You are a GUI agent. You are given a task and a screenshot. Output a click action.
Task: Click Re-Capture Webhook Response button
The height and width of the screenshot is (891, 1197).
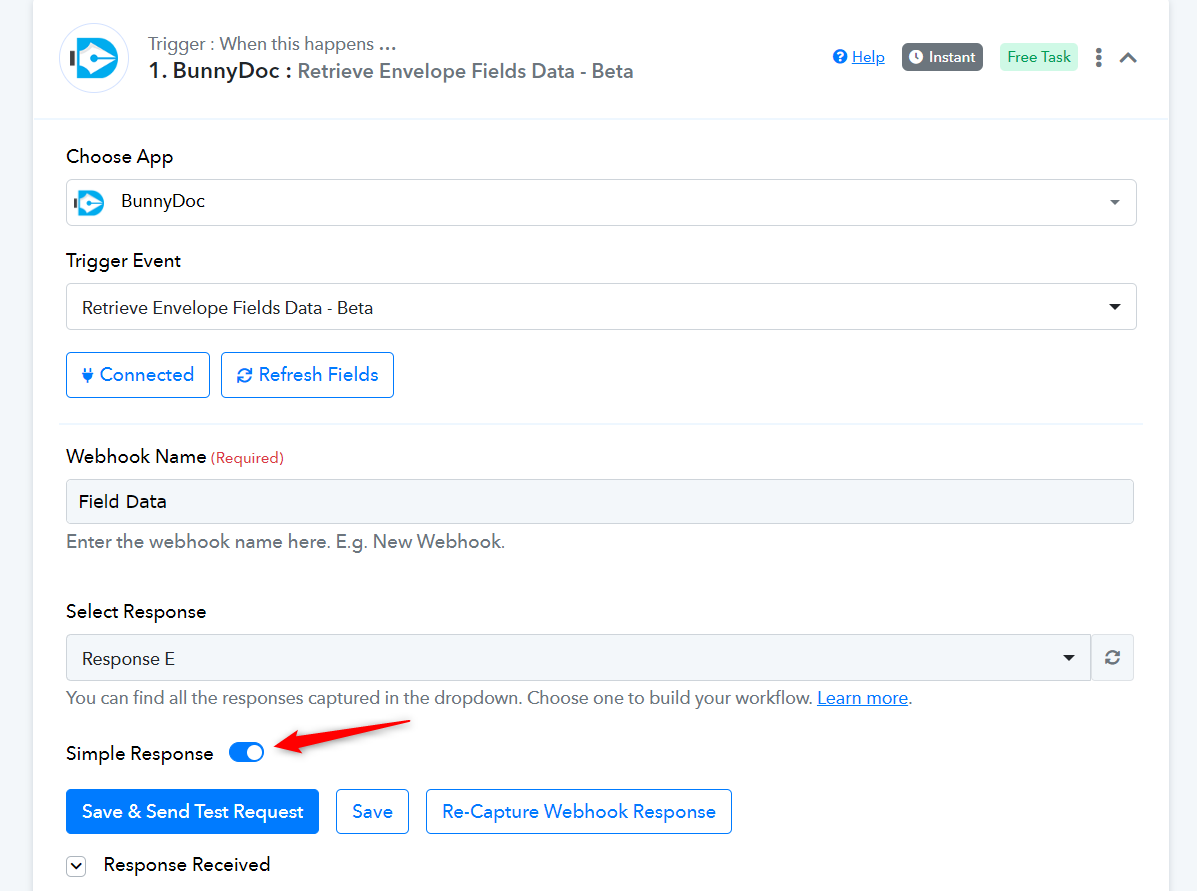(x=579, y=812)
